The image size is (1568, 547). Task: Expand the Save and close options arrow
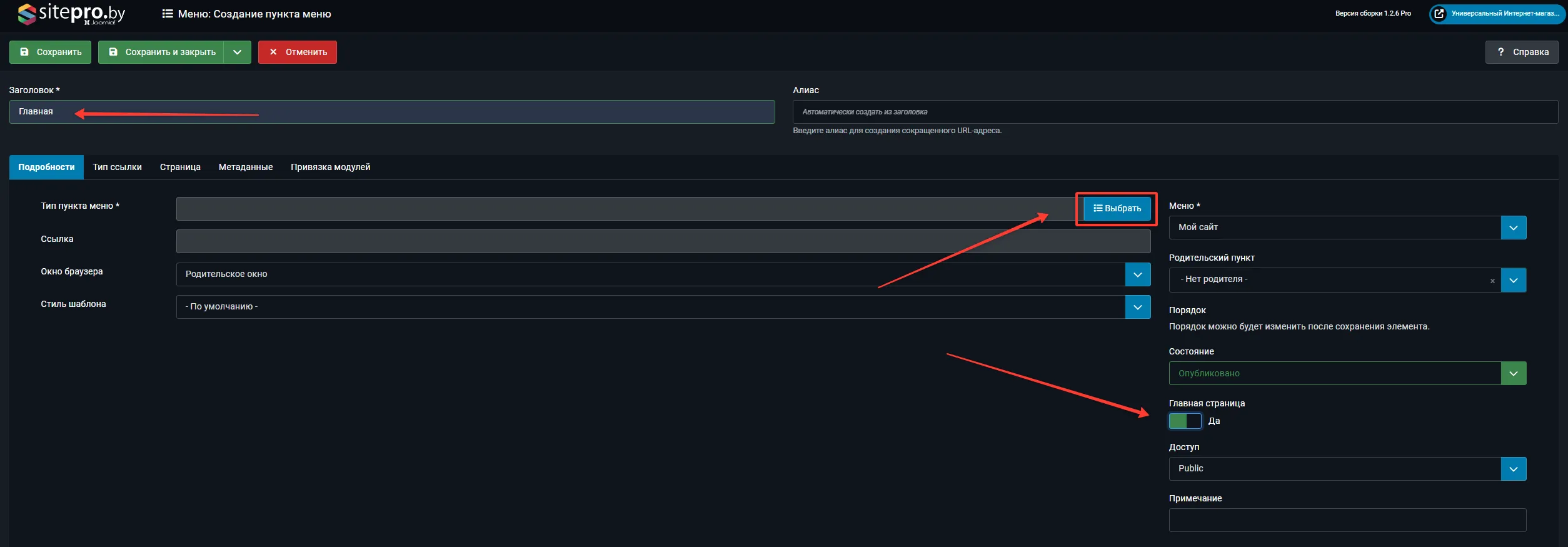tap(238, 52)
